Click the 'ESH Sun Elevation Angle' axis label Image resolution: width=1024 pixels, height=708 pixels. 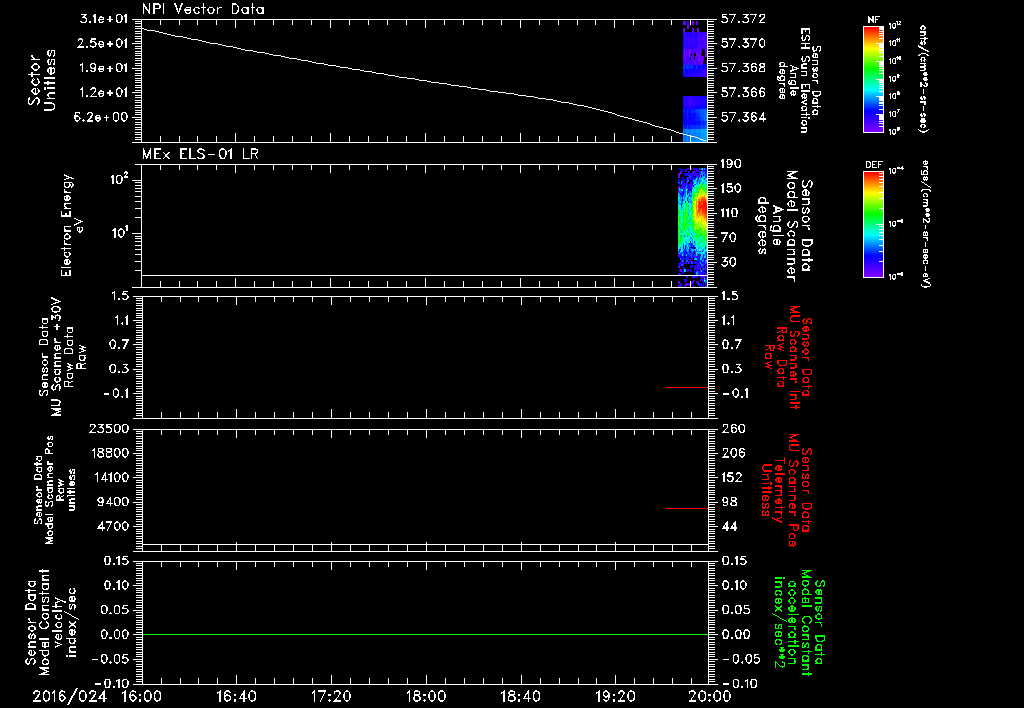click(x=799, y=81)
